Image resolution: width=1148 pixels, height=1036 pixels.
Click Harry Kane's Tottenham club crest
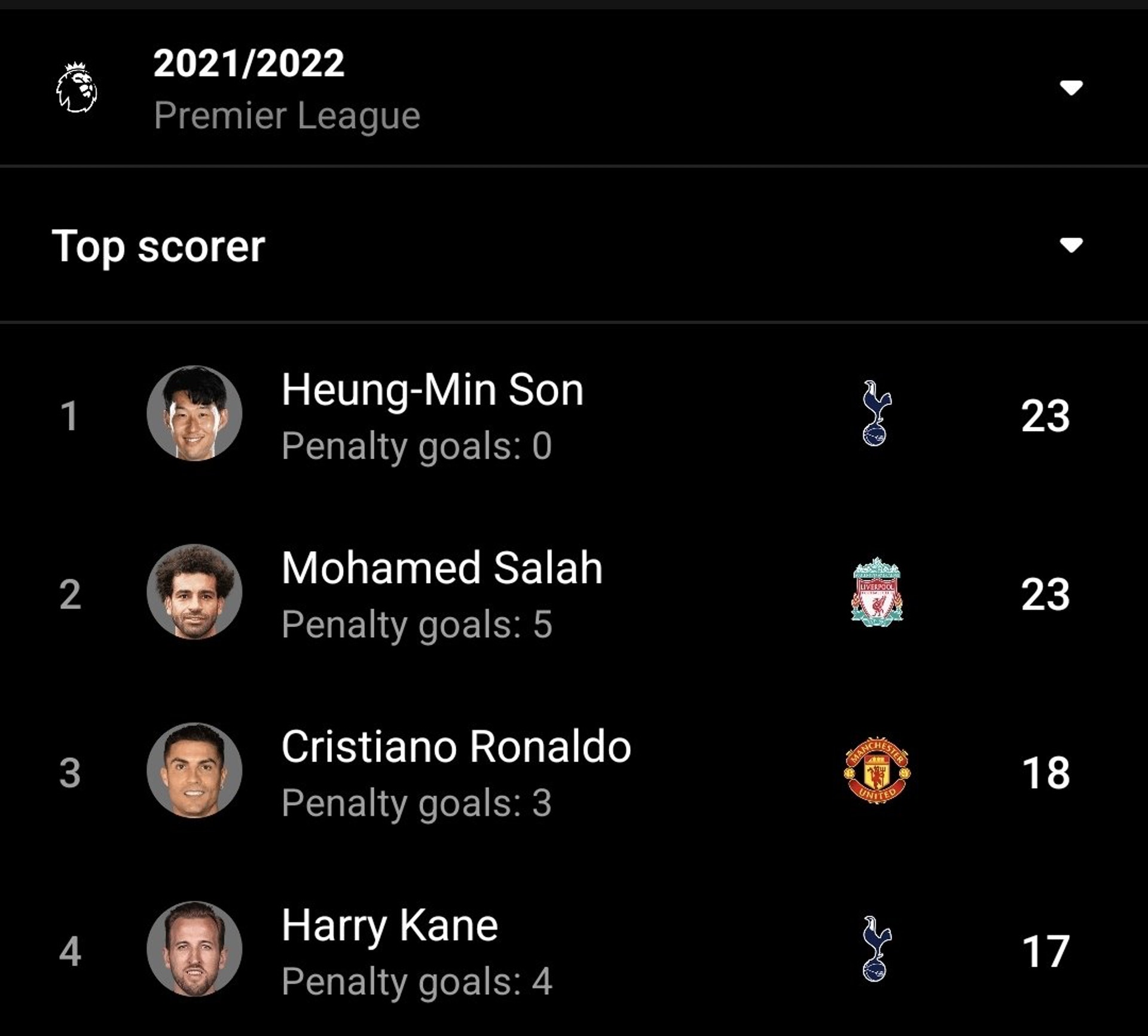click(877, 949)
